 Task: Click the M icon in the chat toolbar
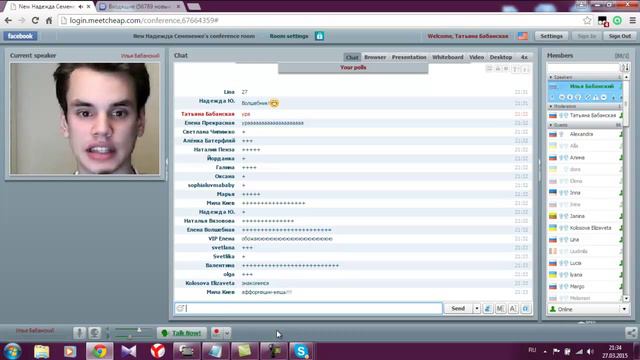click(500, 309)
